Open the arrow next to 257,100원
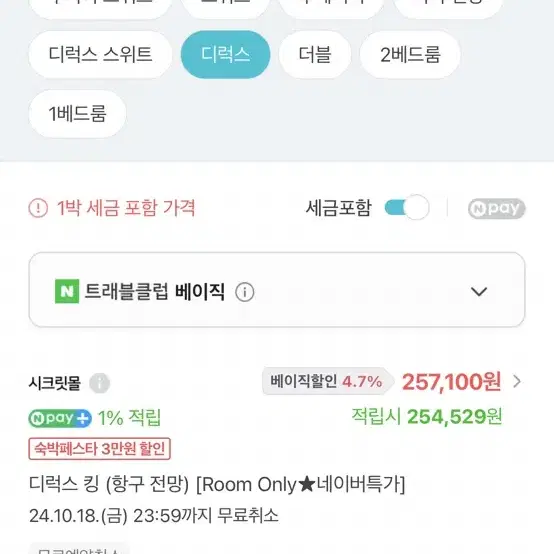This screenshot has width=554, height=554. tap(517, 382)
